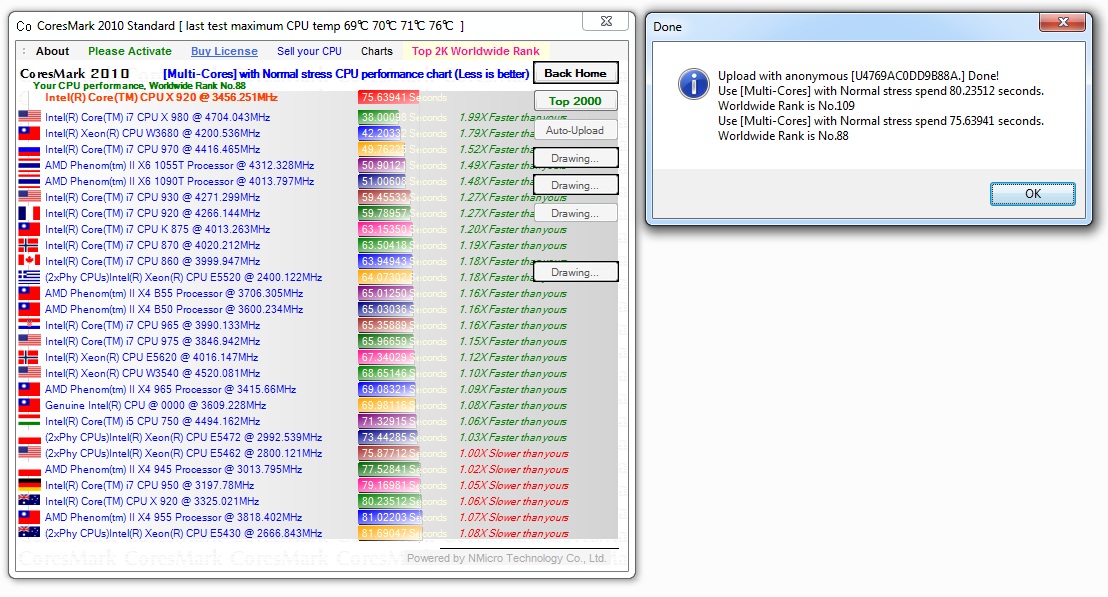
Task: Click the chart title Multi-Cores Normal stress
Action: coord(346,73)
